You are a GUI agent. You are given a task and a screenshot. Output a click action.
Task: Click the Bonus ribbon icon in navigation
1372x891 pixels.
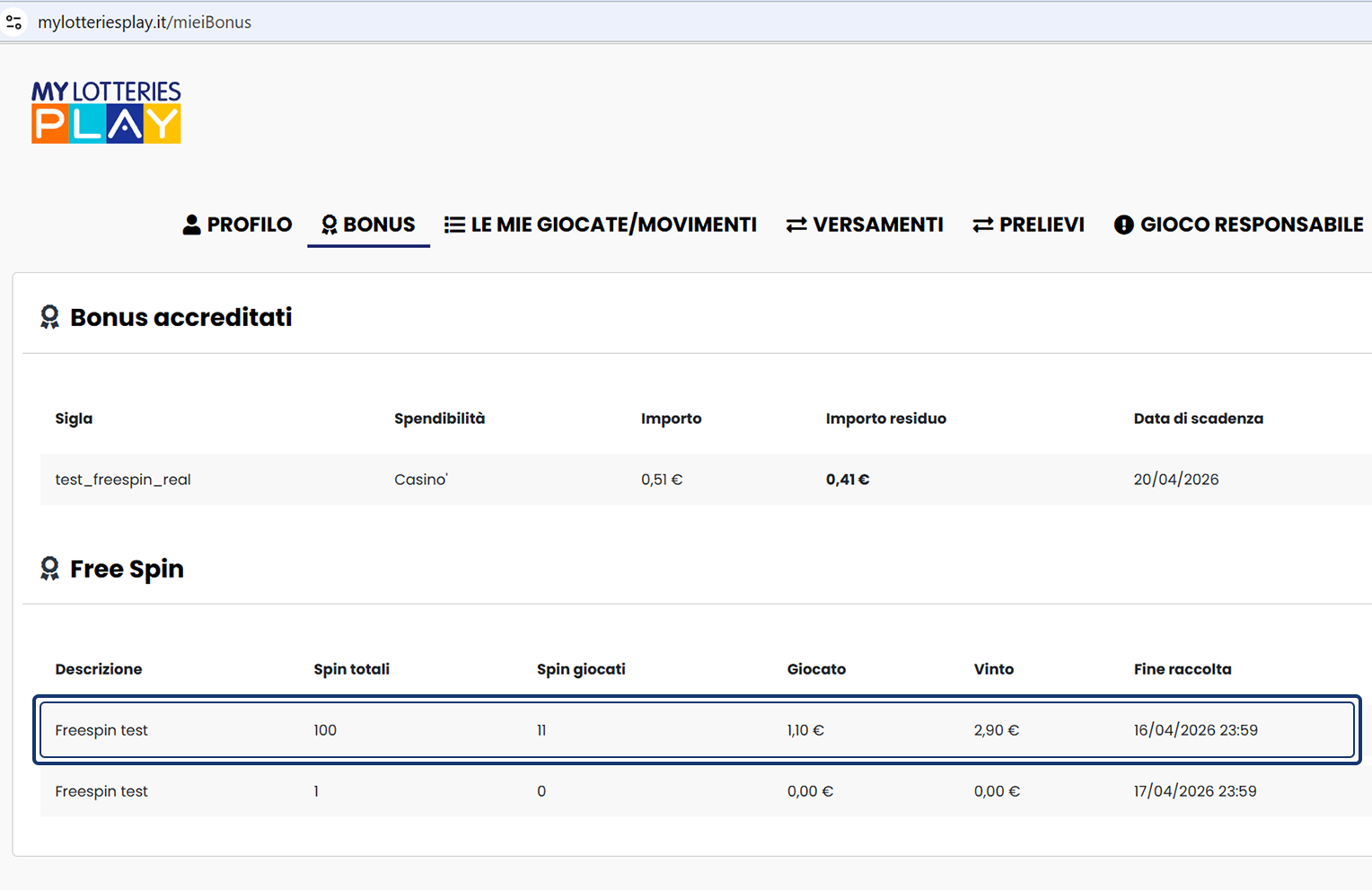(330, 225)
